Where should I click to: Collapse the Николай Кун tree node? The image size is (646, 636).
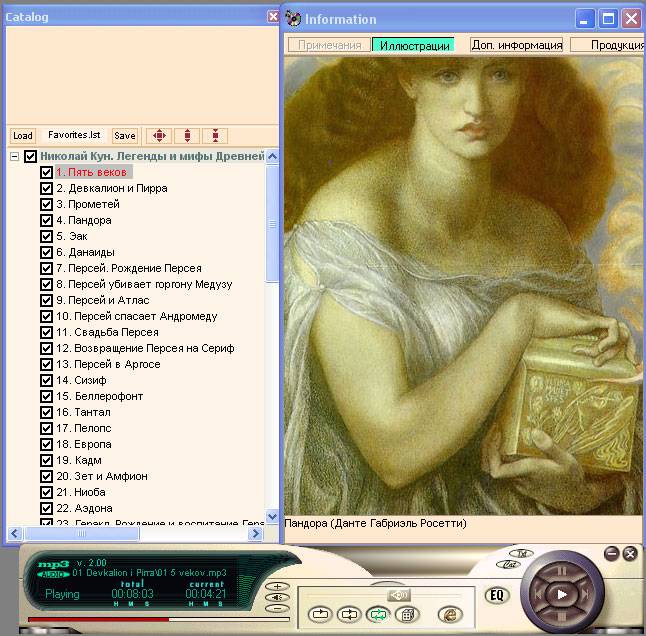(x=14, y=157)
